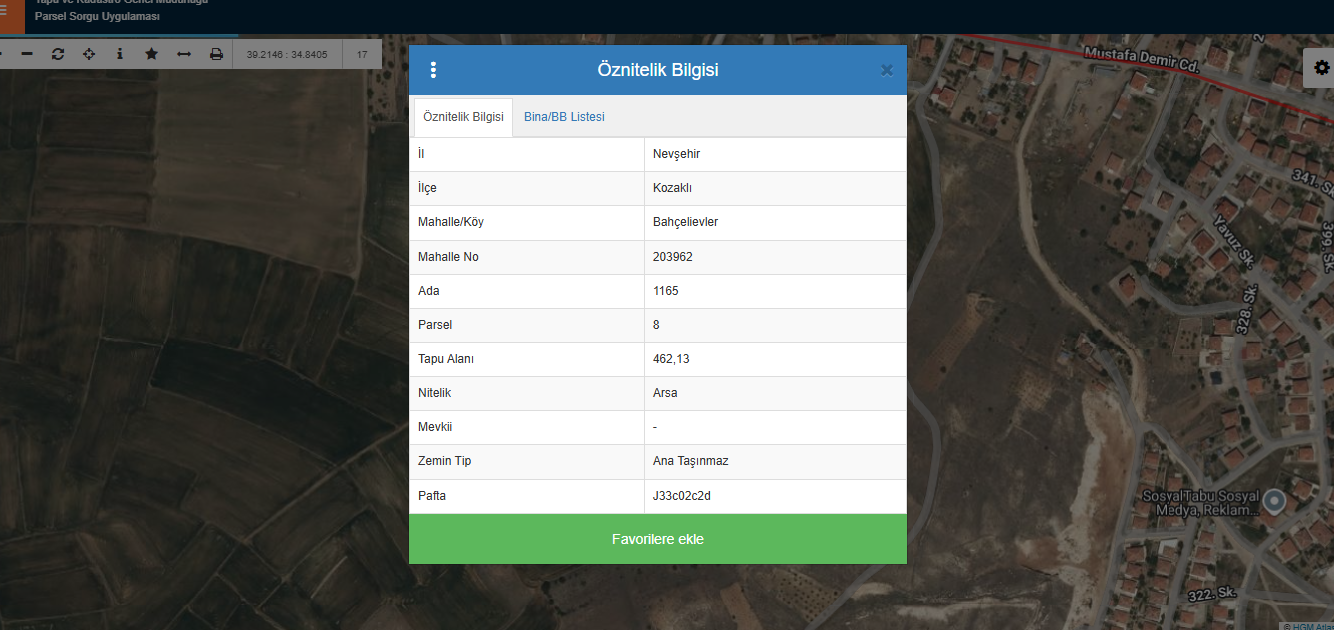Click the Sosyal Tabu map pin

(x=1274, y=500)
